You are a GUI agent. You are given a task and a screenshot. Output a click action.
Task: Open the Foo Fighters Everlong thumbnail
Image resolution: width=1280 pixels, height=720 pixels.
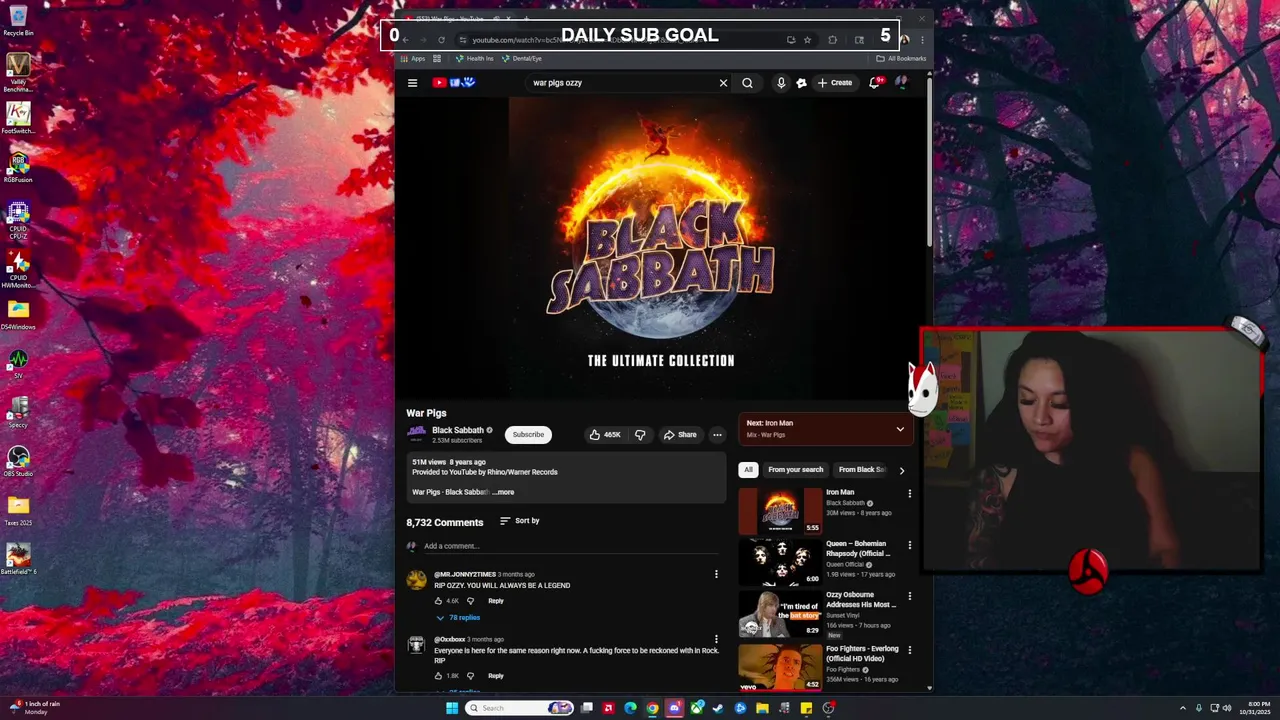tap(780, 668)
